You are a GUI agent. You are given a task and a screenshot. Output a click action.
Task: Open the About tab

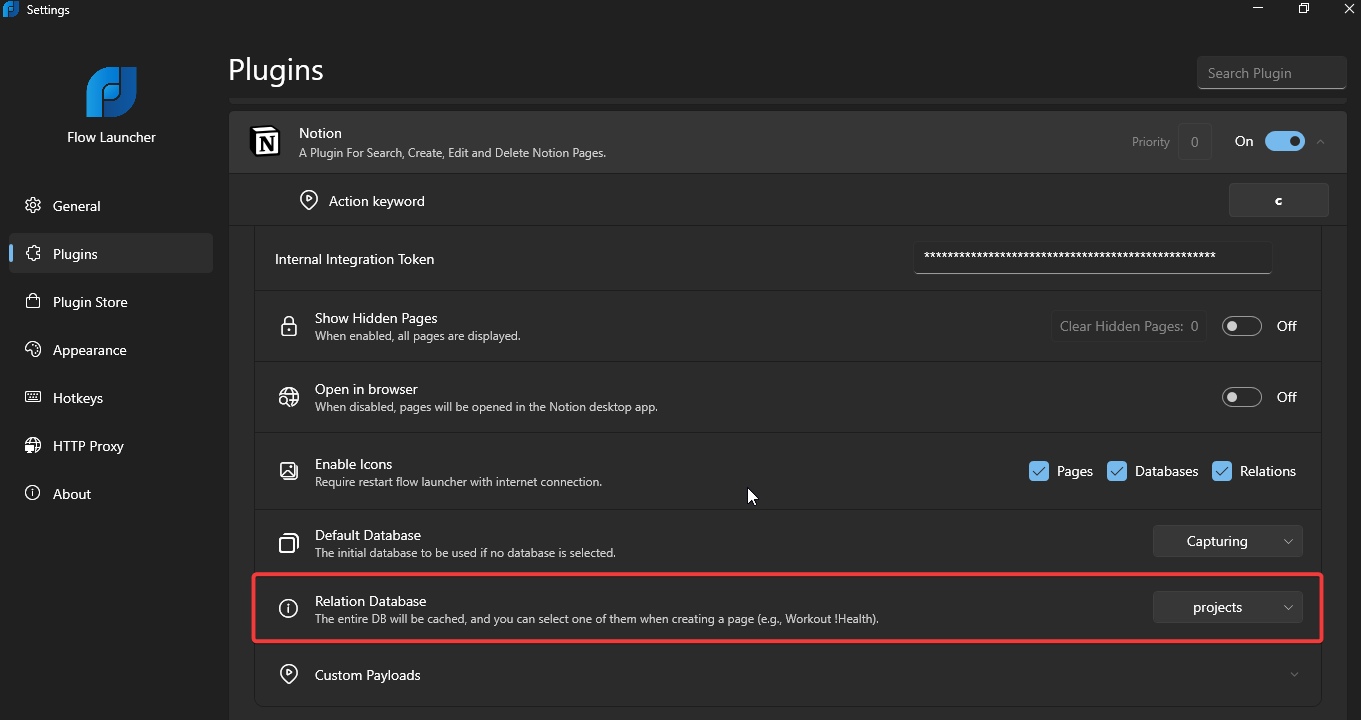111,494
